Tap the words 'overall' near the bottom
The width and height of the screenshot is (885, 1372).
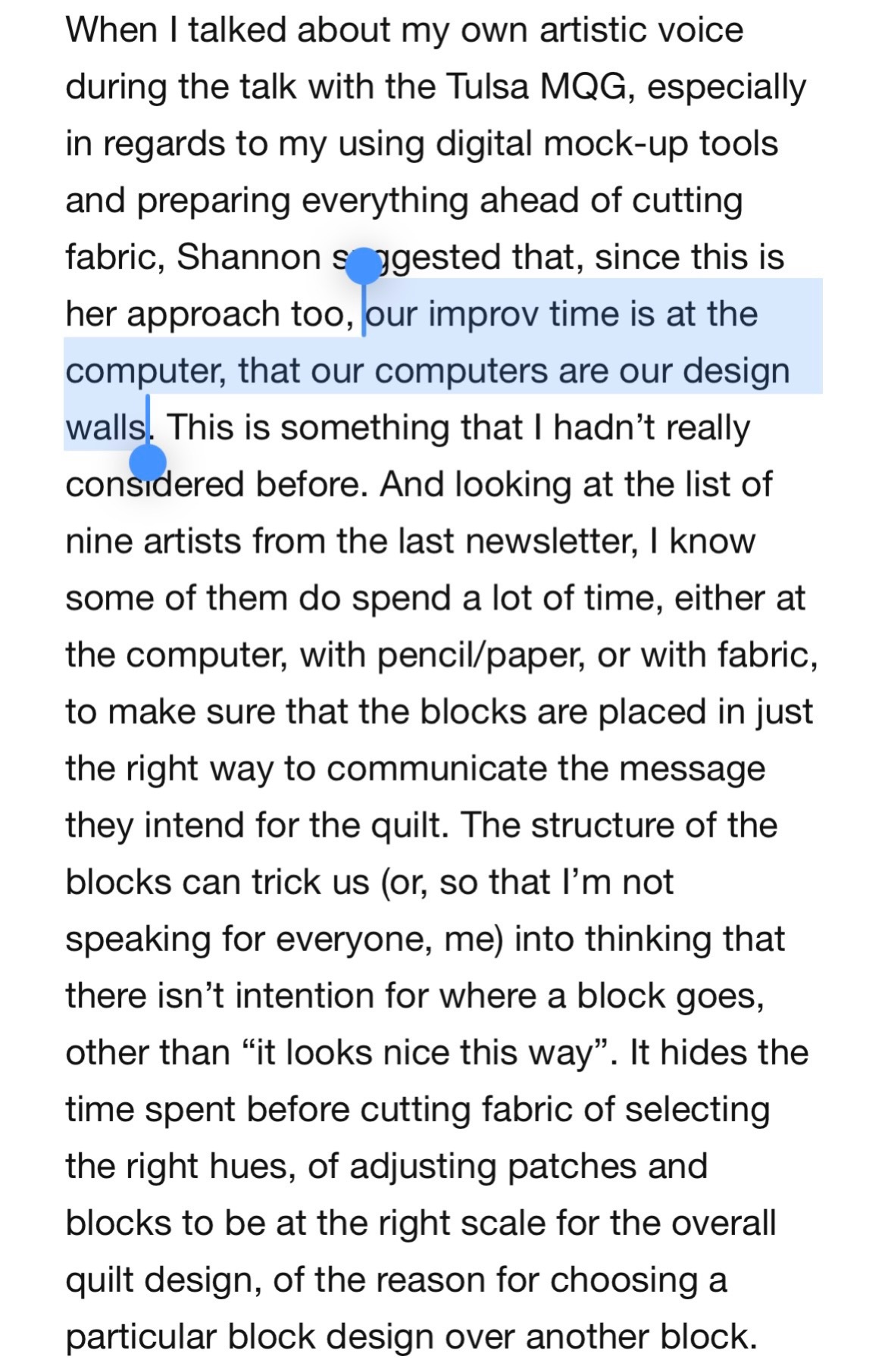point(726,1224)
